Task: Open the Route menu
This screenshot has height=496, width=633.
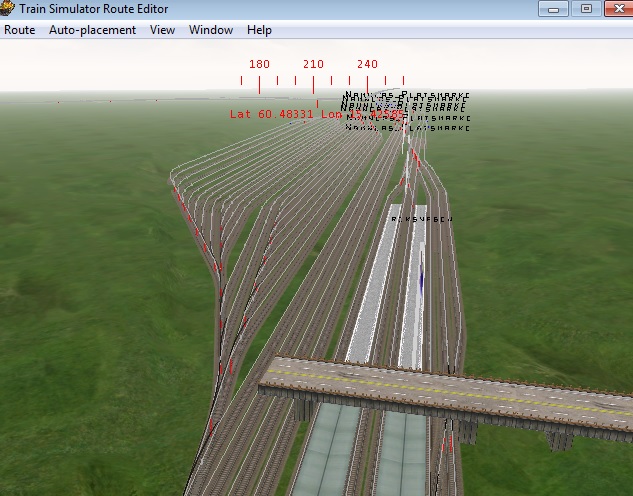Action: (19, 30)
